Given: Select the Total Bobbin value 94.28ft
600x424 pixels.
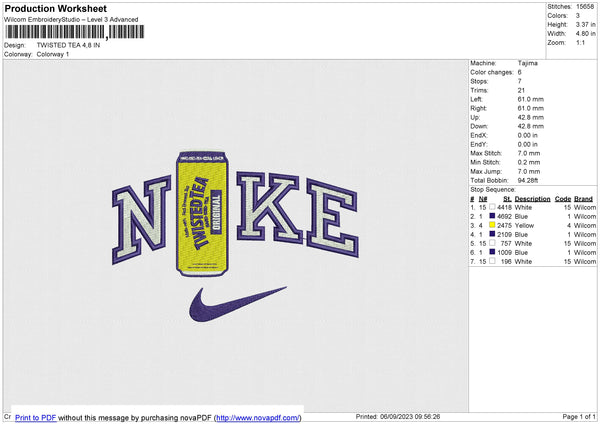Looking at the screenshot, I should pyautogui.click(x=528, y=180).
